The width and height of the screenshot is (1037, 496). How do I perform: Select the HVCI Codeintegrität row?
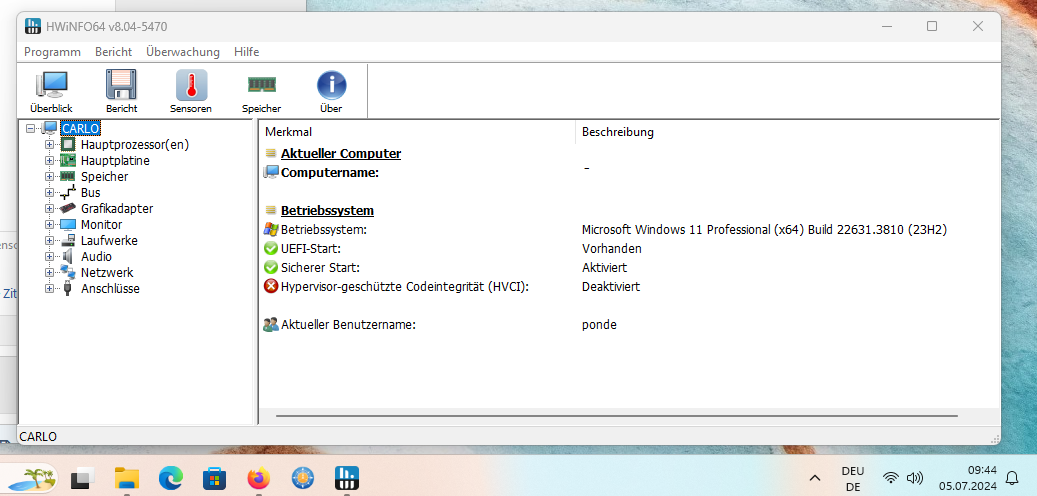(x=628, y=287)
